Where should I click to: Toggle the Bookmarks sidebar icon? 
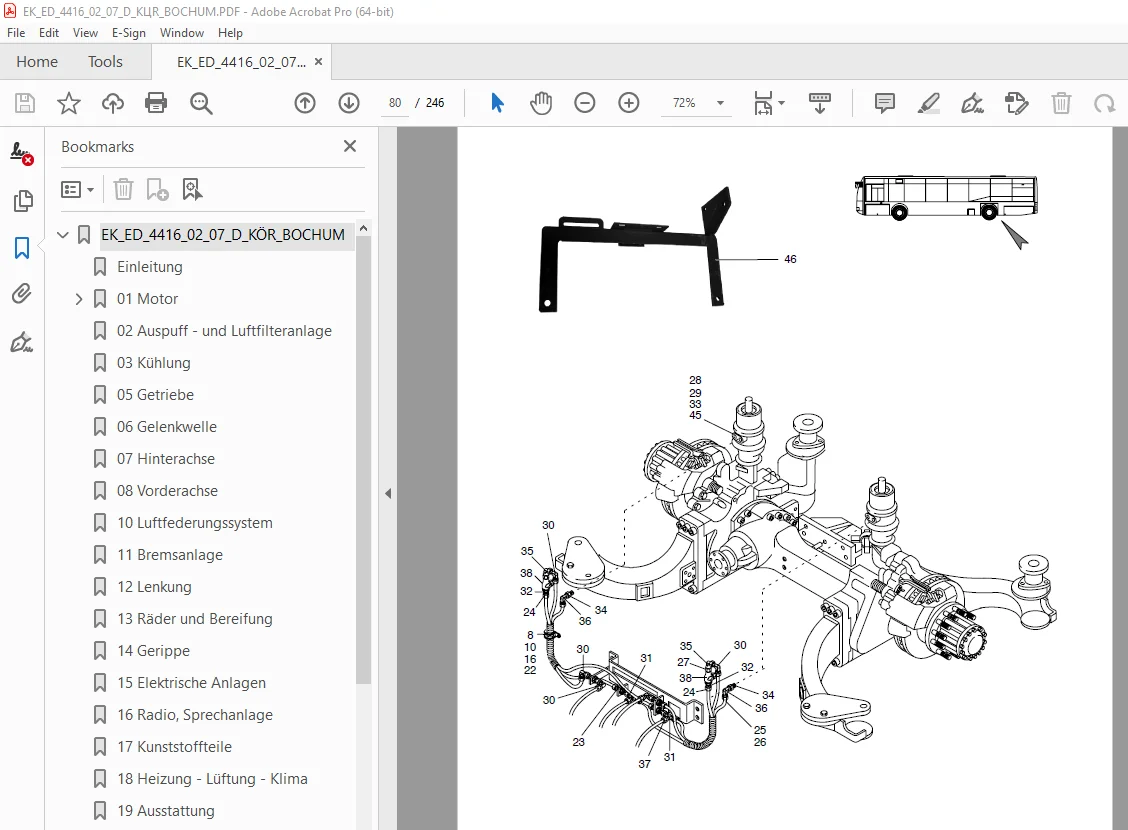pos(22,248)
